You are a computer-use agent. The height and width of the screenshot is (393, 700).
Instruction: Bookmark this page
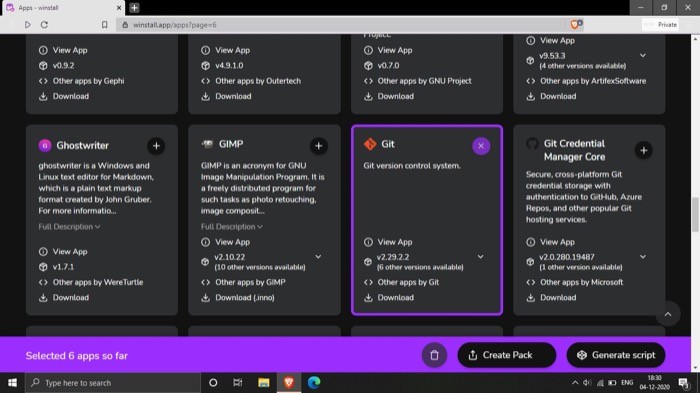coord(104,25)
